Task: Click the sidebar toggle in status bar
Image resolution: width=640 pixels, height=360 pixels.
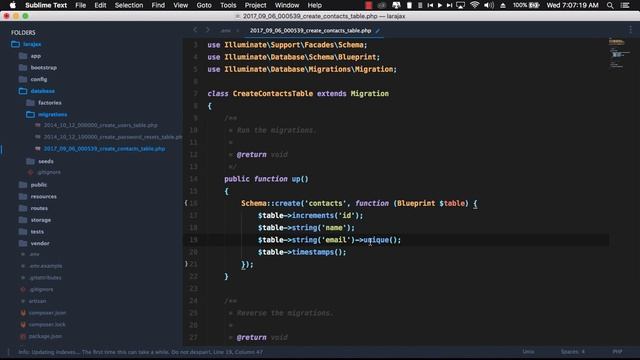Action: (8, 352)
